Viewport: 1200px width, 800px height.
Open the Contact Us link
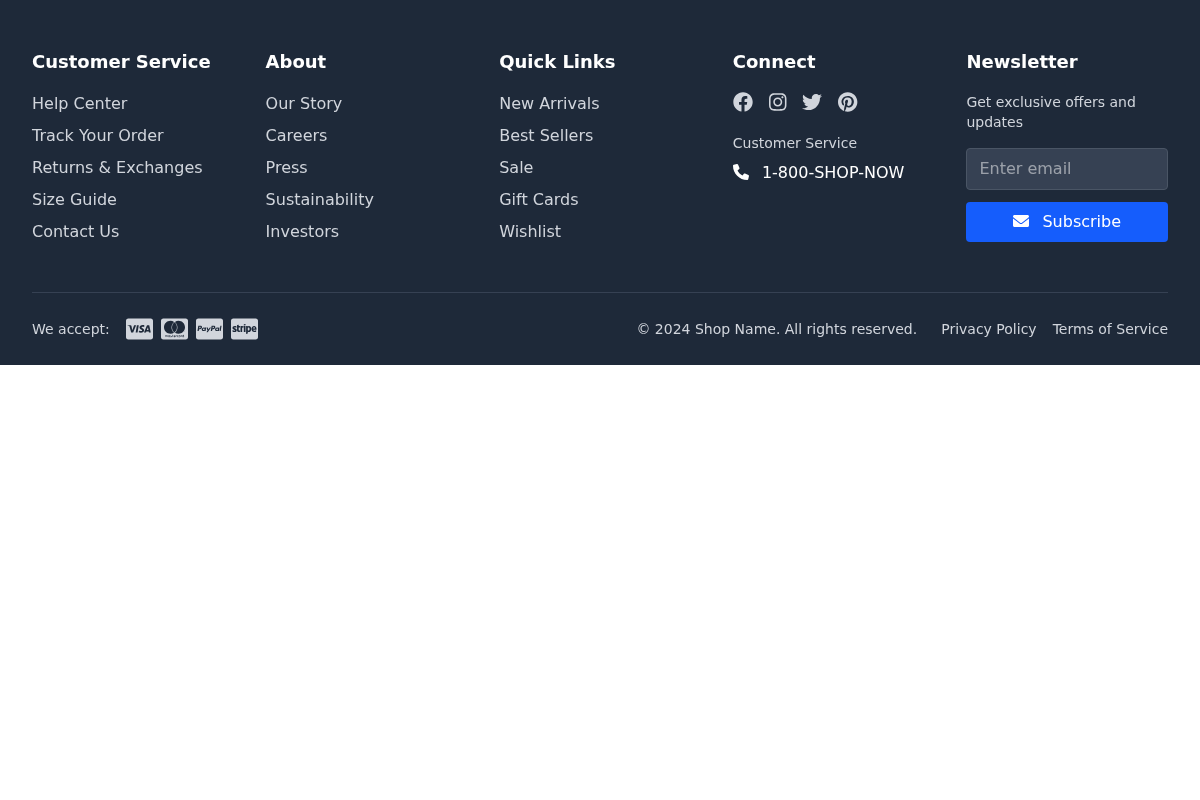click(75, 232)
